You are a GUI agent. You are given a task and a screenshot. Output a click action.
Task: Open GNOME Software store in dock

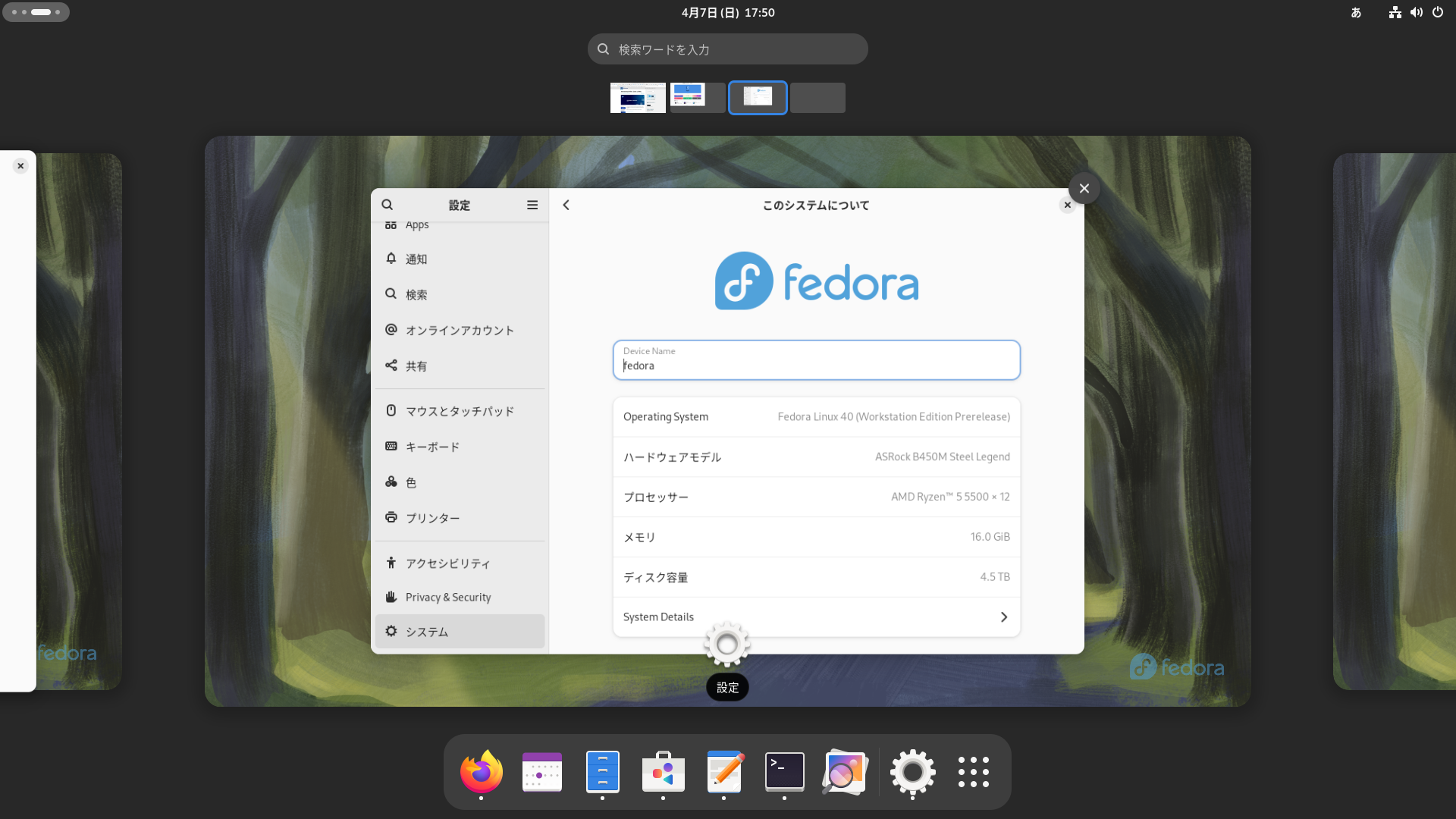[x=664, y=772]
